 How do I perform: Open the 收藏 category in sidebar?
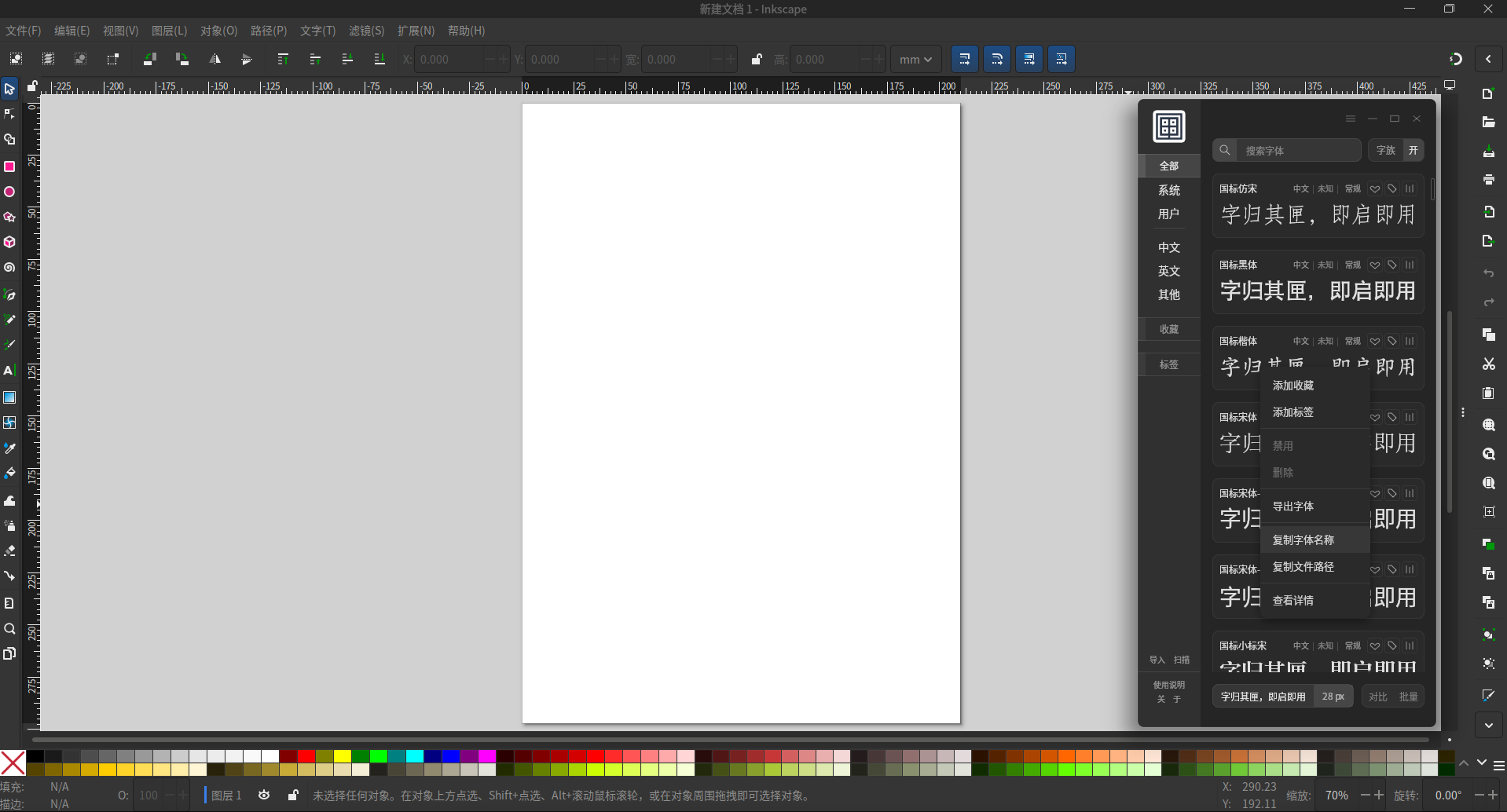click(1168, 329)
